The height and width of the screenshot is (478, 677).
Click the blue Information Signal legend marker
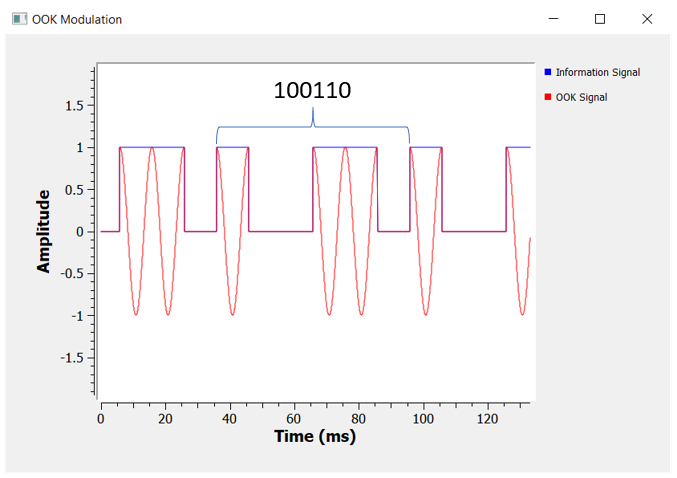[548, 72]
